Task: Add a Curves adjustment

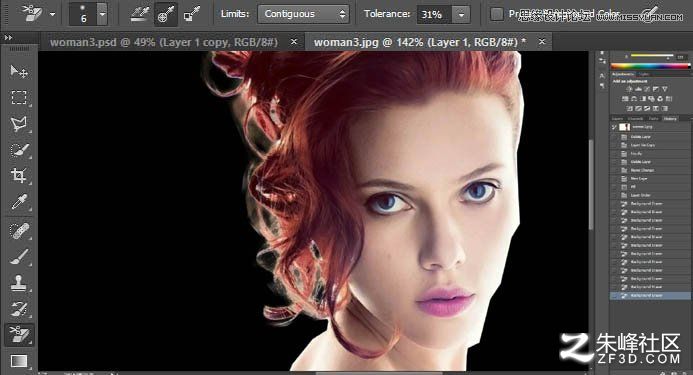Action: pyautogui.click(x=647, y=89)
